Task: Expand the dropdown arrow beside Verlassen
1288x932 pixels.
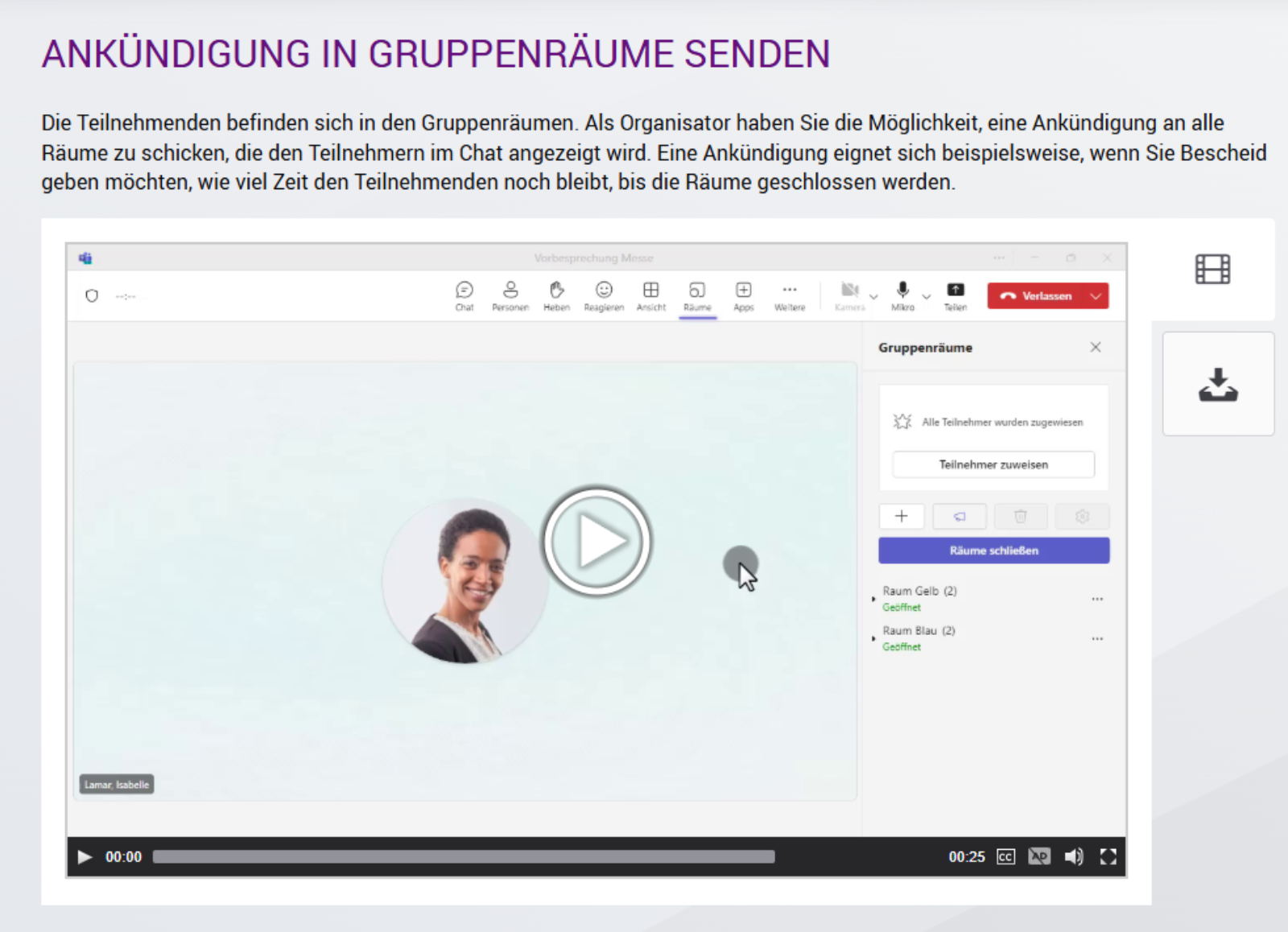Action: (x=1096, y=296)
